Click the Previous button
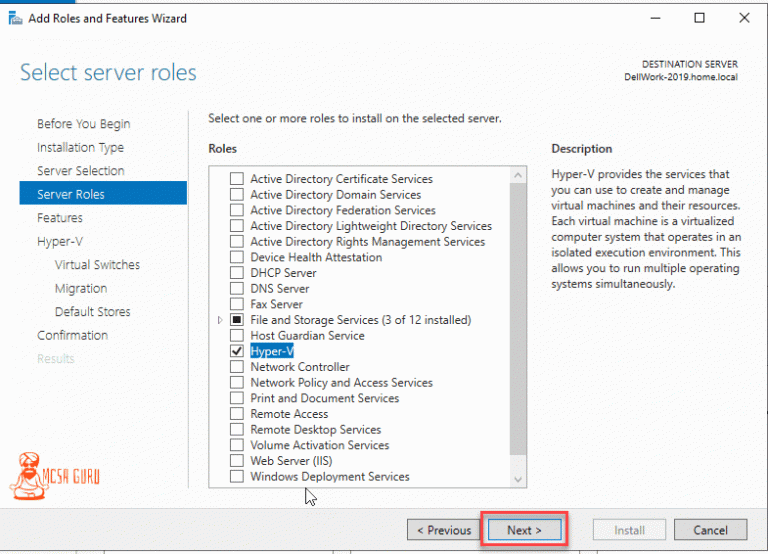The width and height of the screenshot is (768, 554). coord(444,530)
